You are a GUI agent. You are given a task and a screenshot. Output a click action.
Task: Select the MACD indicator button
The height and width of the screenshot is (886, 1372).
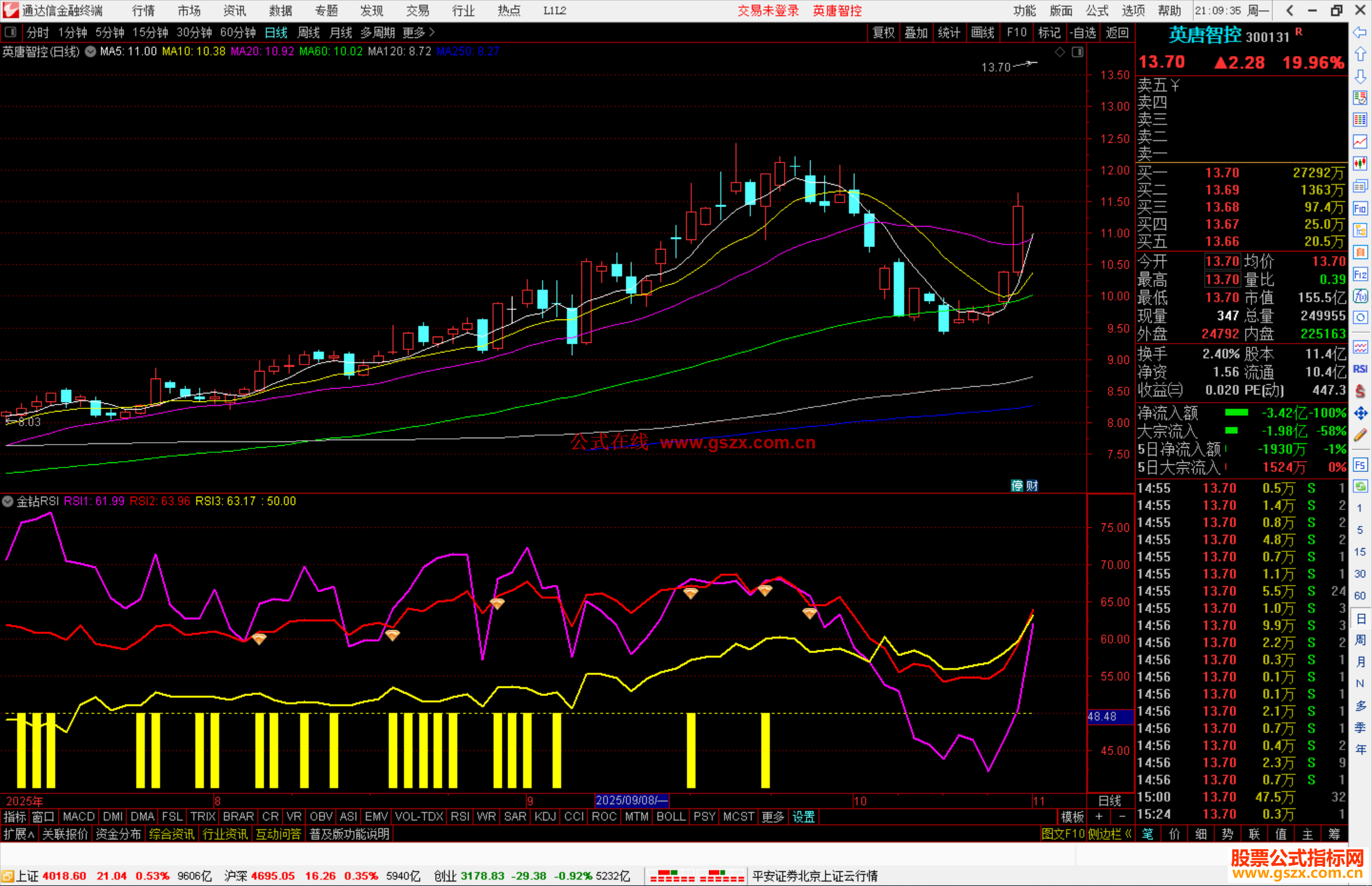tap(79, 817)
